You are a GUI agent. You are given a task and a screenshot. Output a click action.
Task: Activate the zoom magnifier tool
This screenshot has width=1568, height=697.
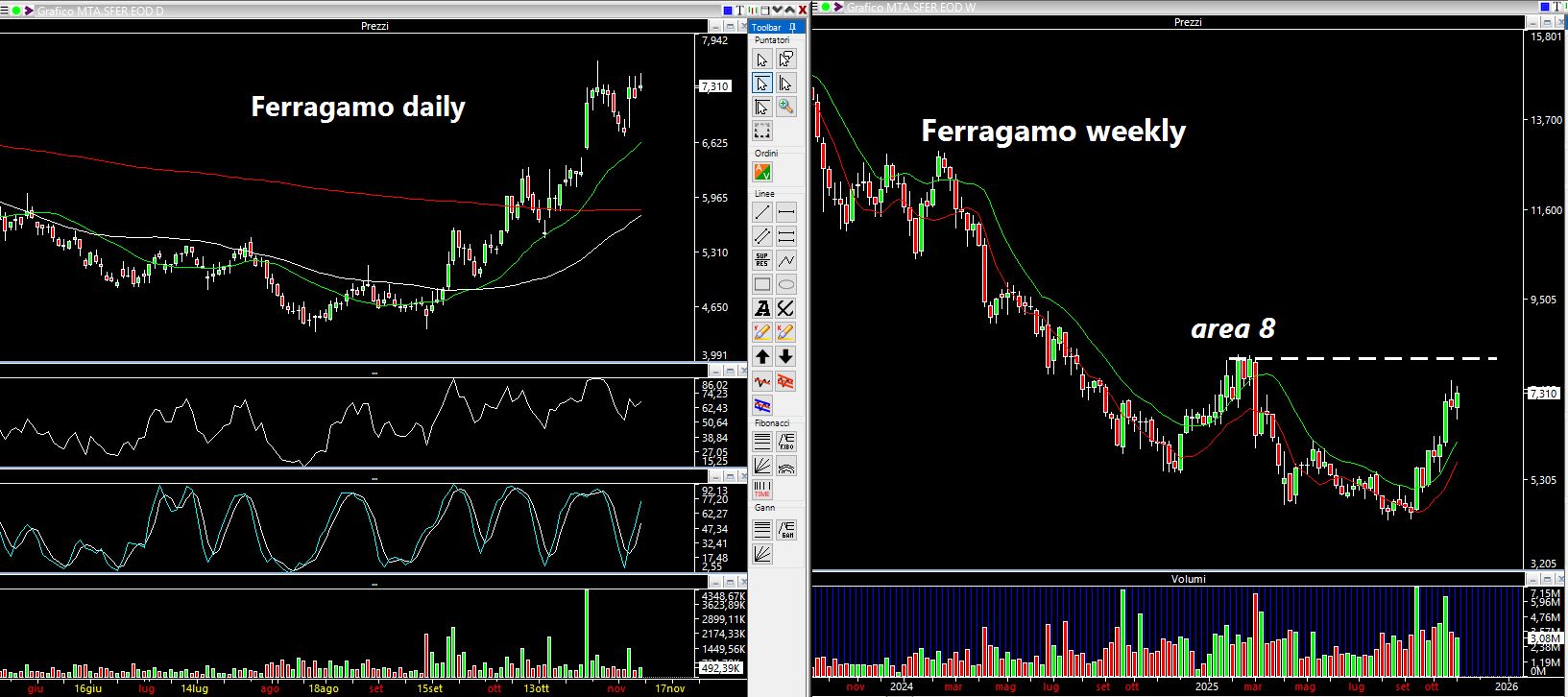[x=786, y=107]
